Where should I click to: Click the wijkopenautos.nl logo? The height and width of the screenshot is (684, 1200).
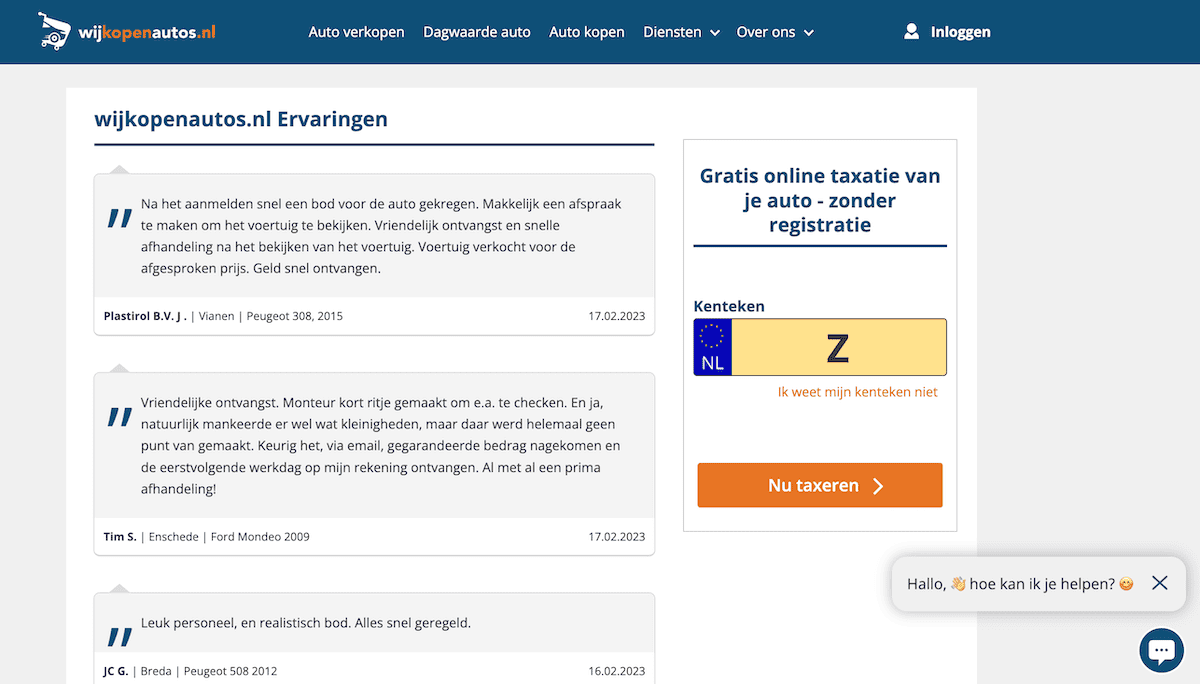(x=127, y=32)
